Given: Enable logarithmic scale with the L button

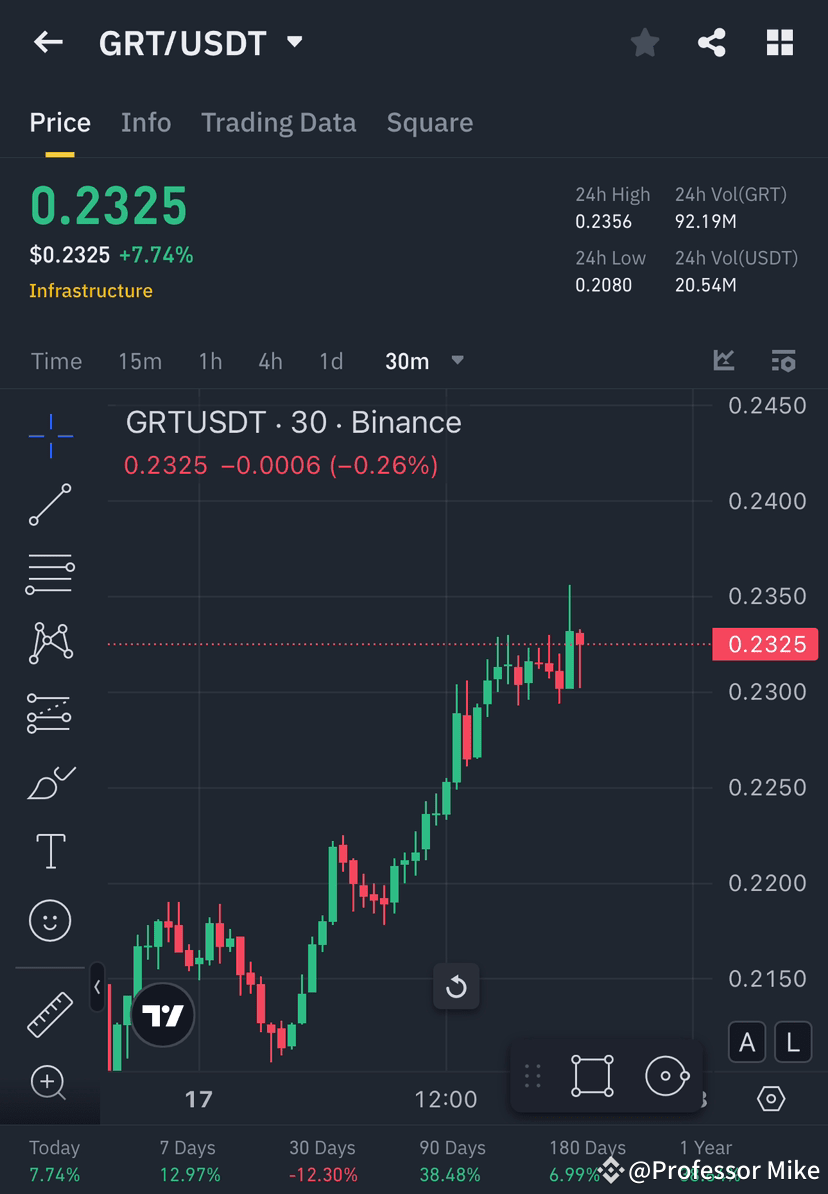Looking at the screenshot, I should pyautogui.click(x=792, y=1042).
